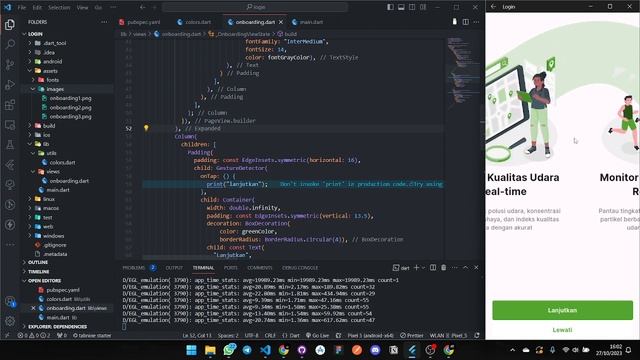Open the Source Control view
This screenshot has width=640, height=360.
[x=10, y=64]
